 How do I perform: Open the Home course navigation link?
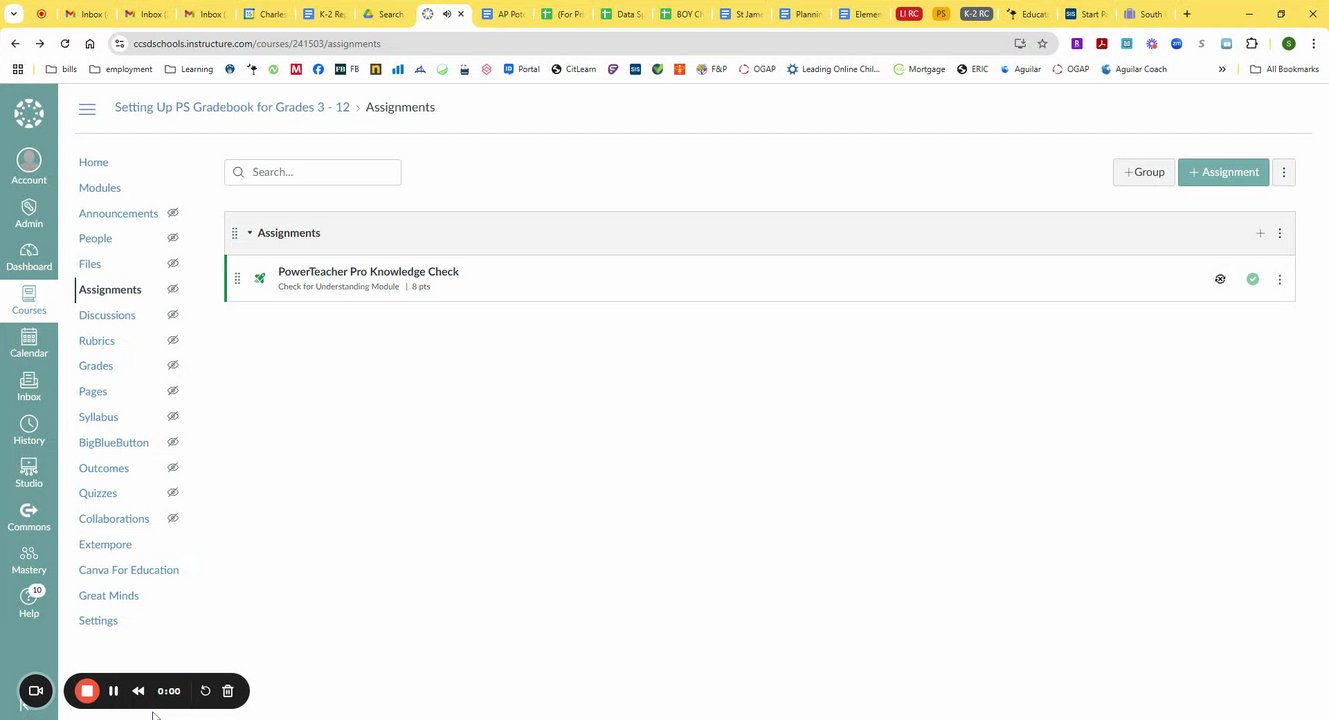coord(93,162)
